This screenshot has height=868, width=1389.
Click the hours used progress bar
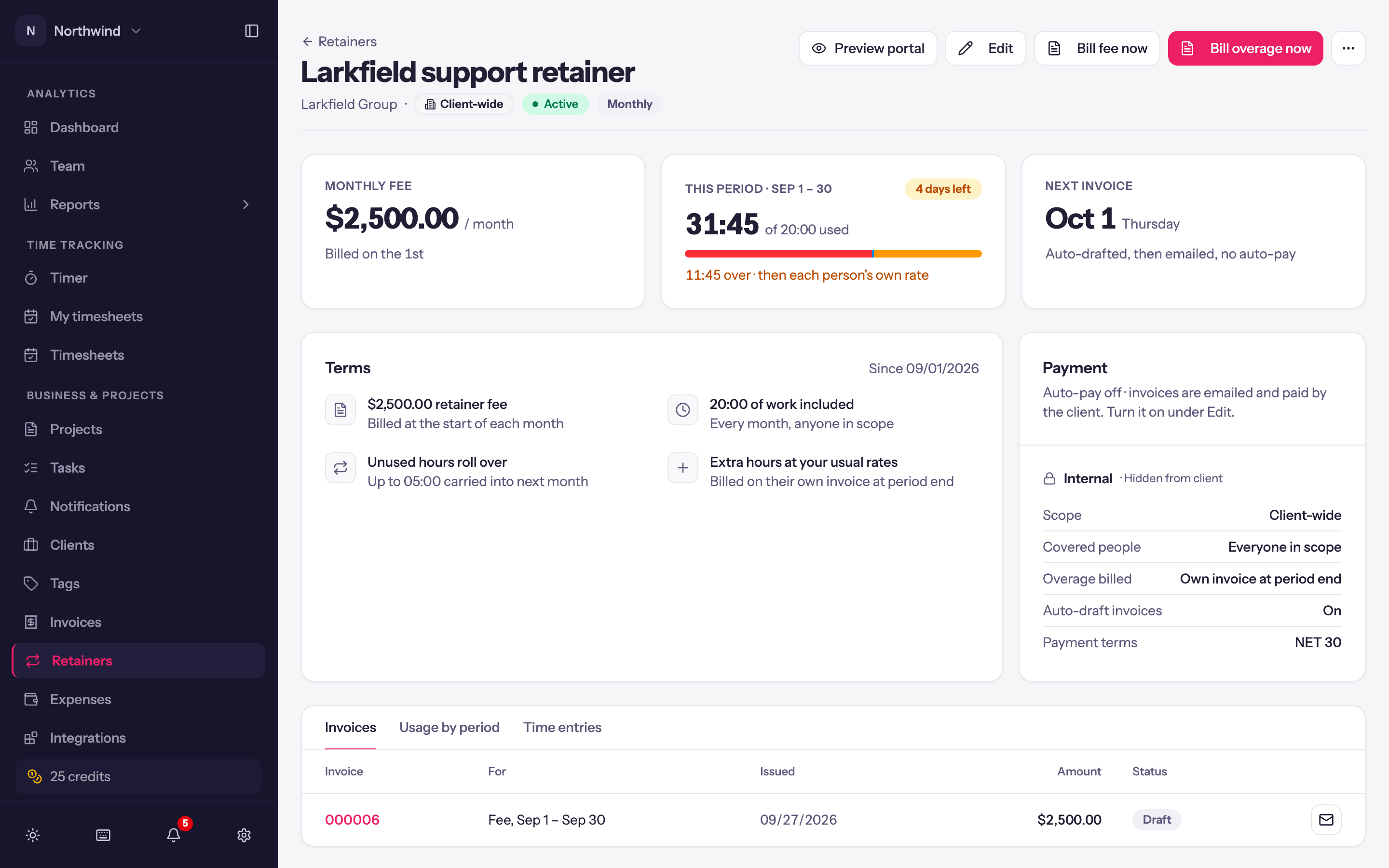(x=833, y=253)
